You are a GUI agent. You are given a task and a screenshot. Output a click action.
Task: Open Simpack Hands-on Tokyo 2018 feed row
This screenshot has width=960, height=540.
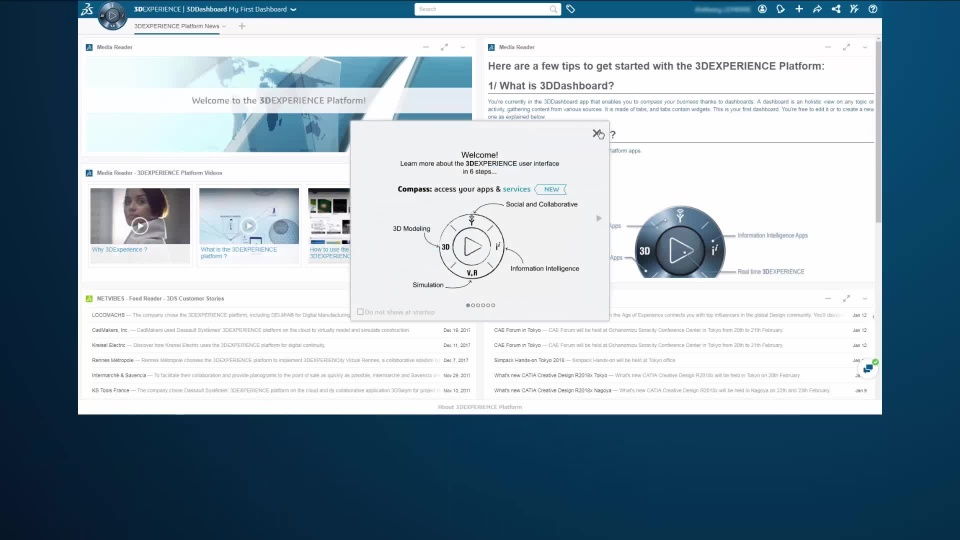(681, 361)
